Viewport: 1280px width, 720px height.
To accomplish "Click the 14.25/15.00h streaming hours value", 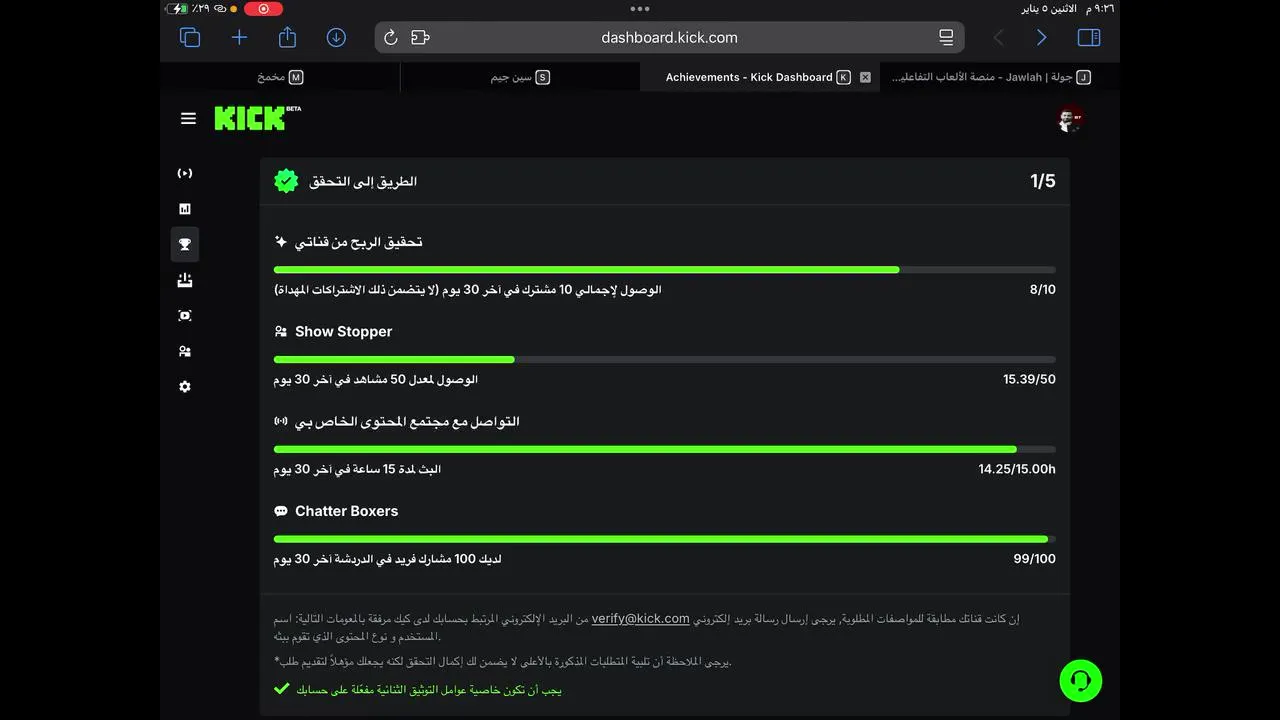I will 1017,469.
